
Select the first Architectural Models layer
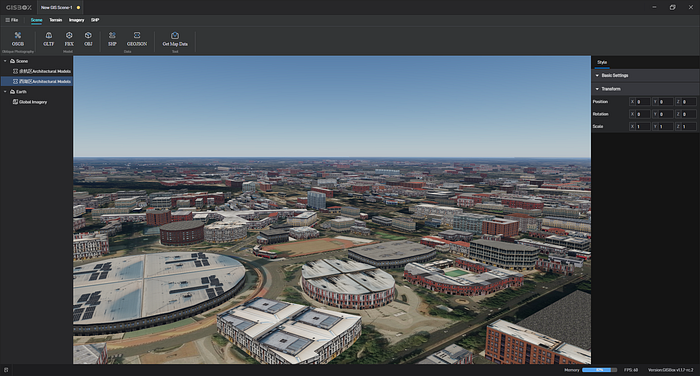37,71
